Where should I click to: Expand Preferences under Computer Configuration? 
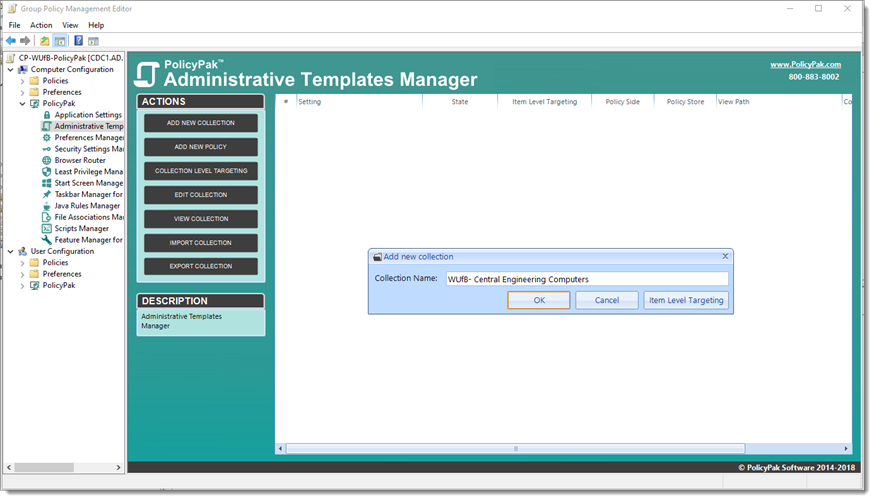22,93
